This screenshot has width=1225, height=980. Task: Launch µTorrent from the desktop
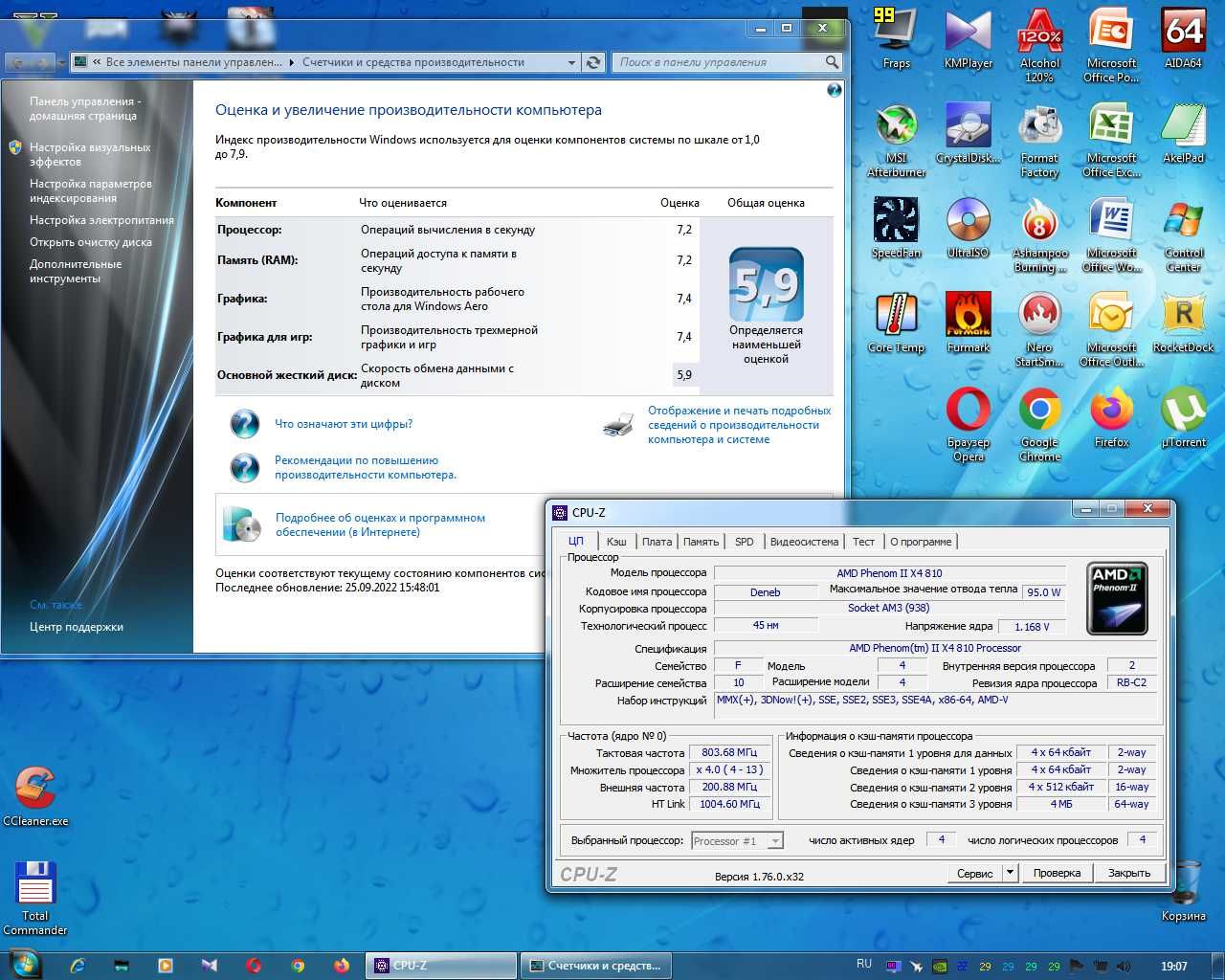tap(1183, 417)
